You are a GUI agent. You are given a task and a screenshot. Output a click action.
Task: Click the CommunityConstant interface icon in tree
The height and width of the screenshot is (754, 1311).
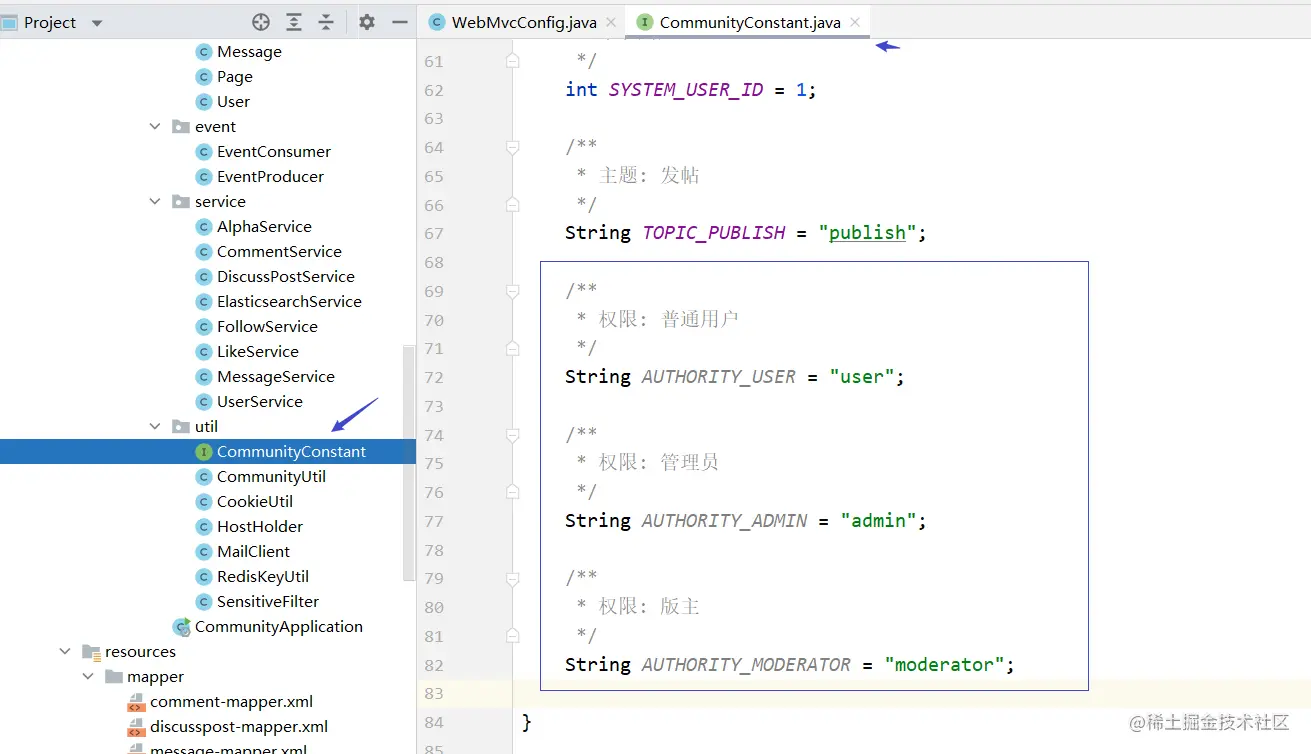pyautogui.click(x=204, y=452)
